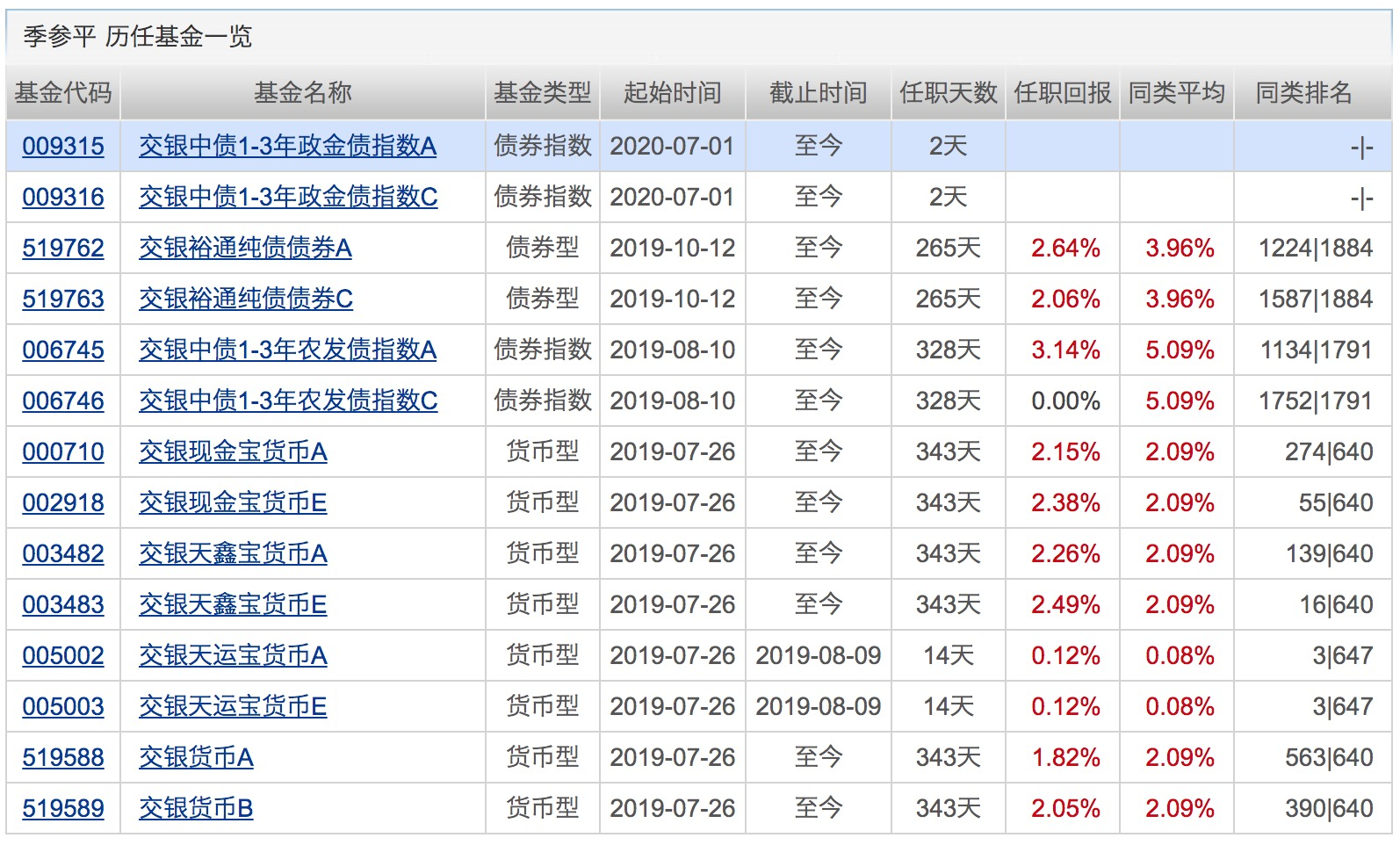Image resolution: width=1400 pixels, height=845 pixels.
Task: Open 交银中债1-3年政金债指数A fund page
Action: (288, 146)
